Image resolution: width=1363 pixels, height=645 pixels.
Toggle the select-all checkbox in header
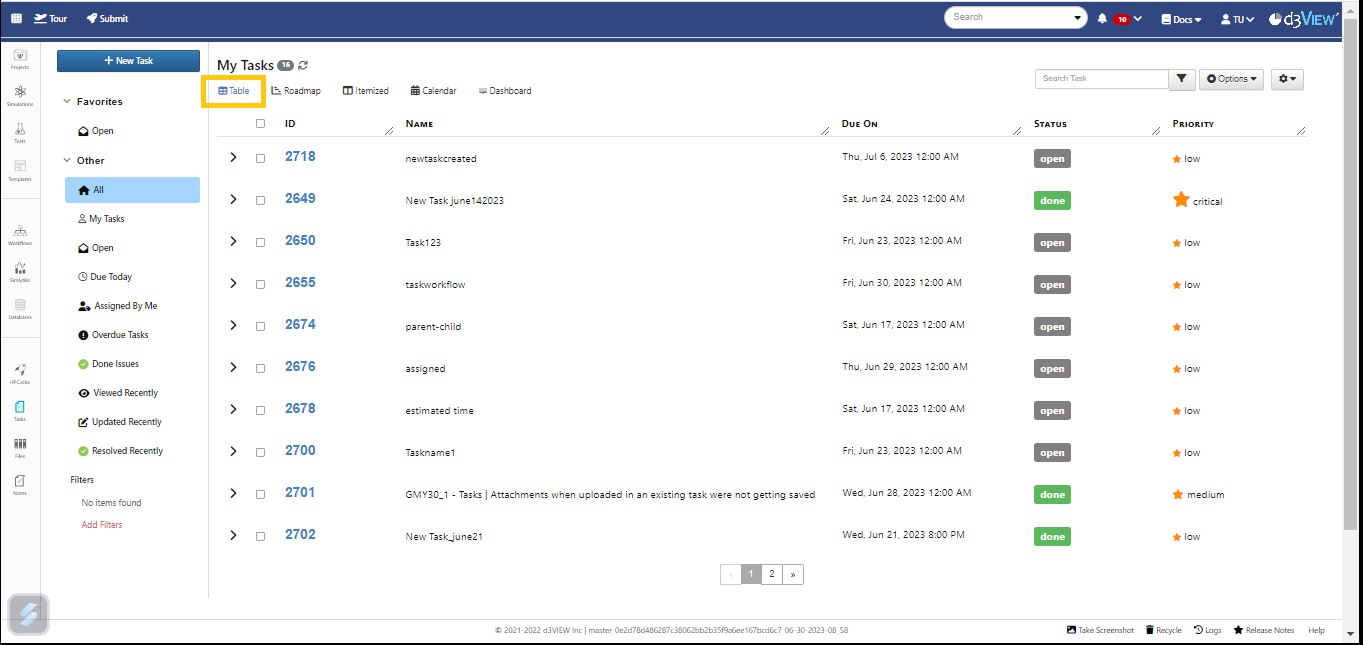pyautogui.click(x=260, y=124)
